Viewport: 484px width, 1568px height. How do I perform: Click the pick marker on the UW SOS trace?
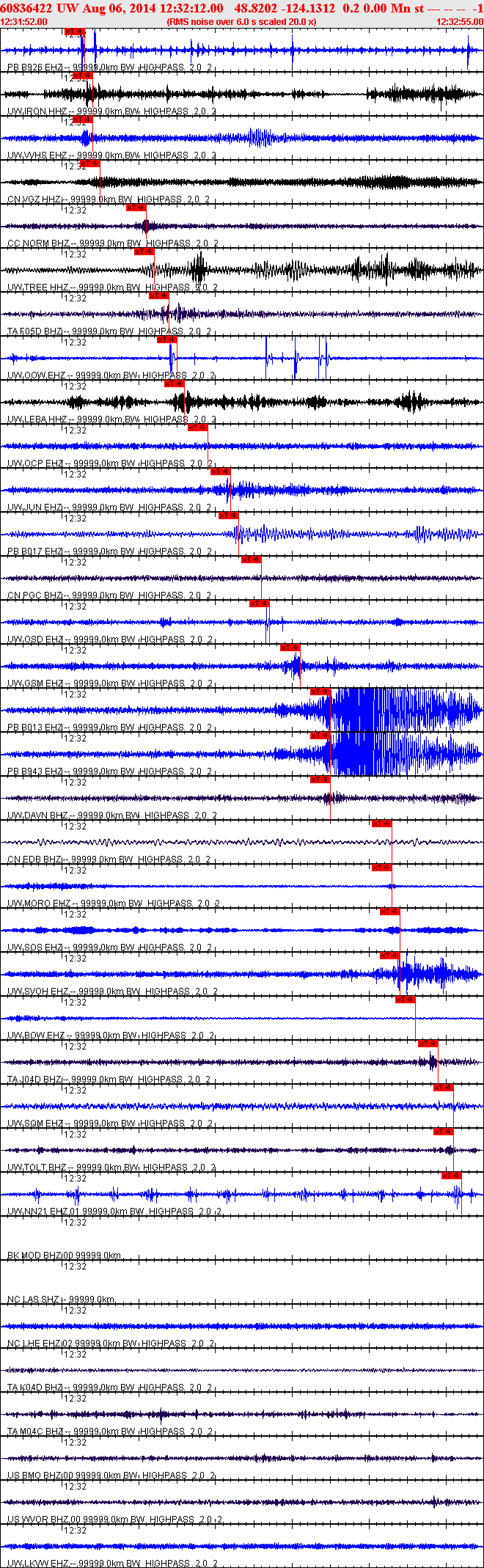point(389,911)
